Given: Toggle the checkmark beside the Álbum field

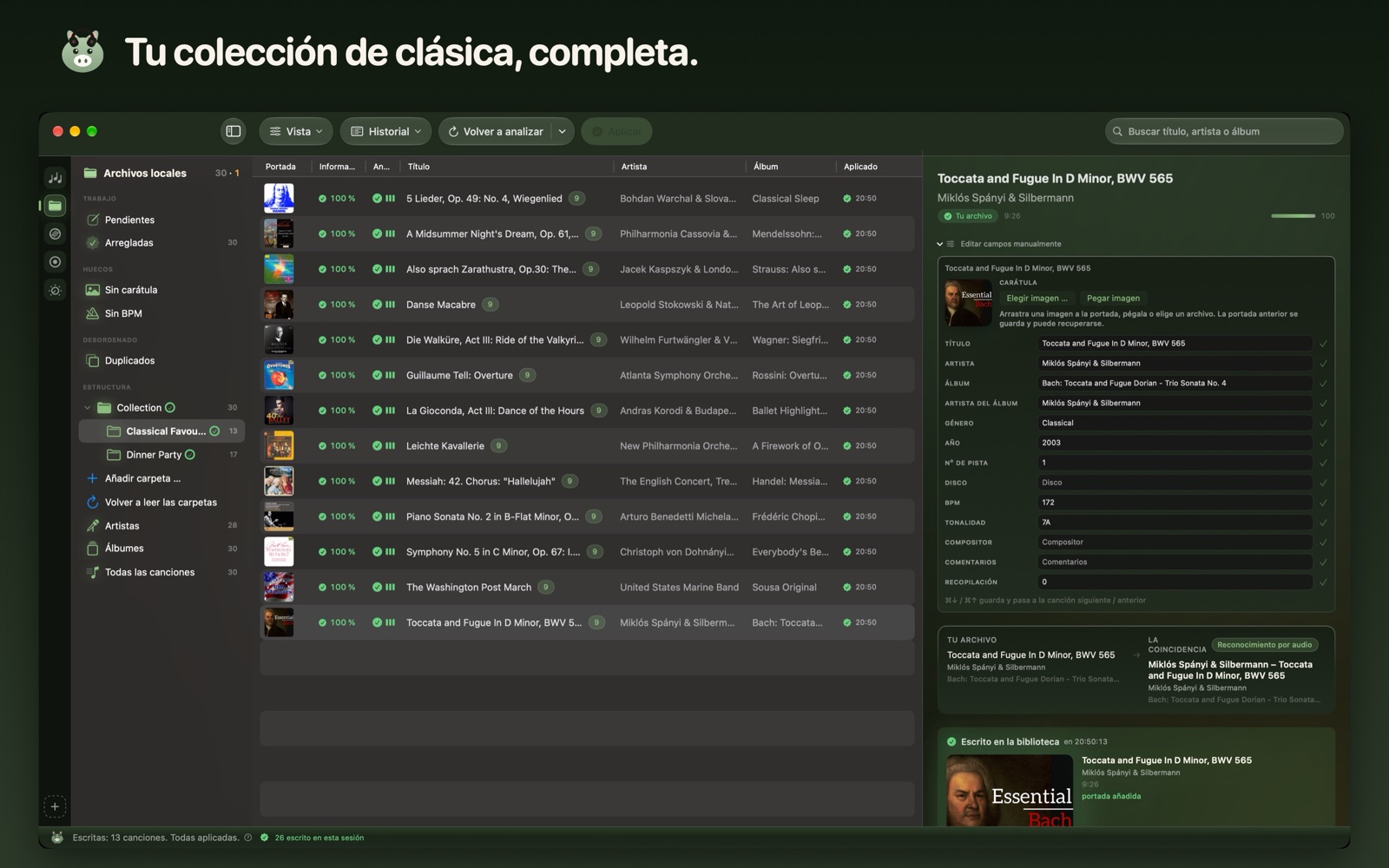Looking at the screenshot, I should 1323,384.
